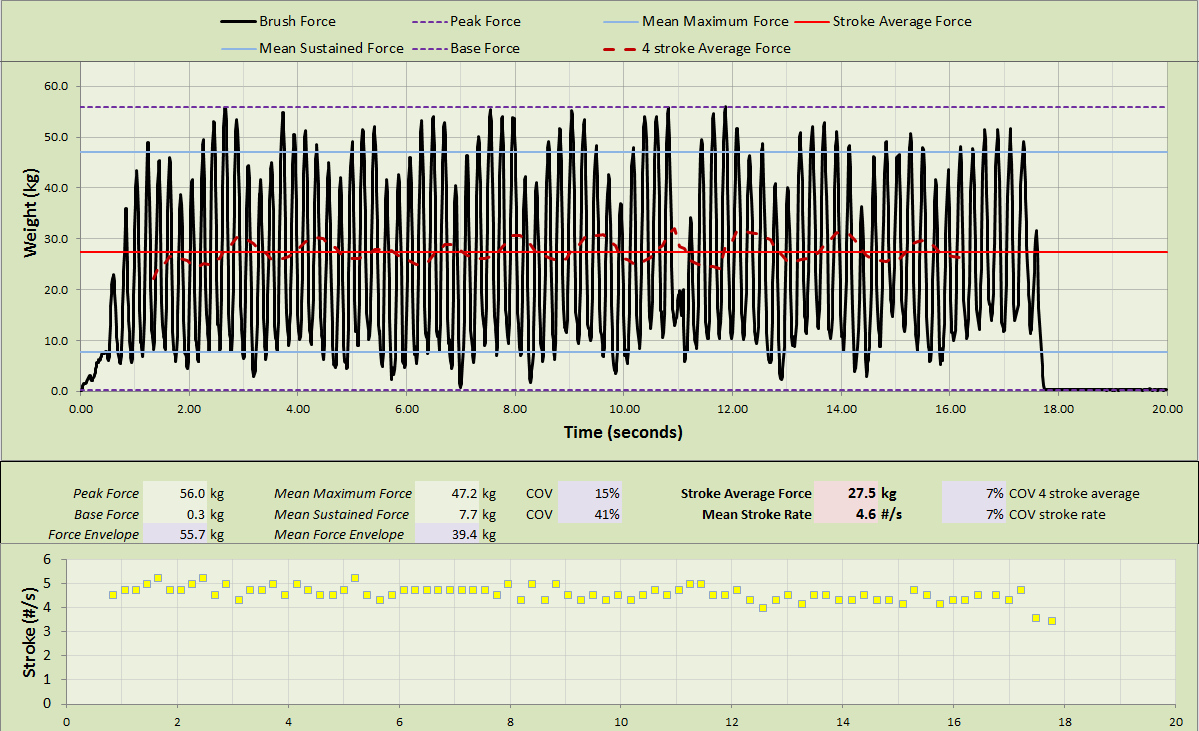
Task: Click the 'Base Force' label in the stats table
Action: (x=106, y=515)
